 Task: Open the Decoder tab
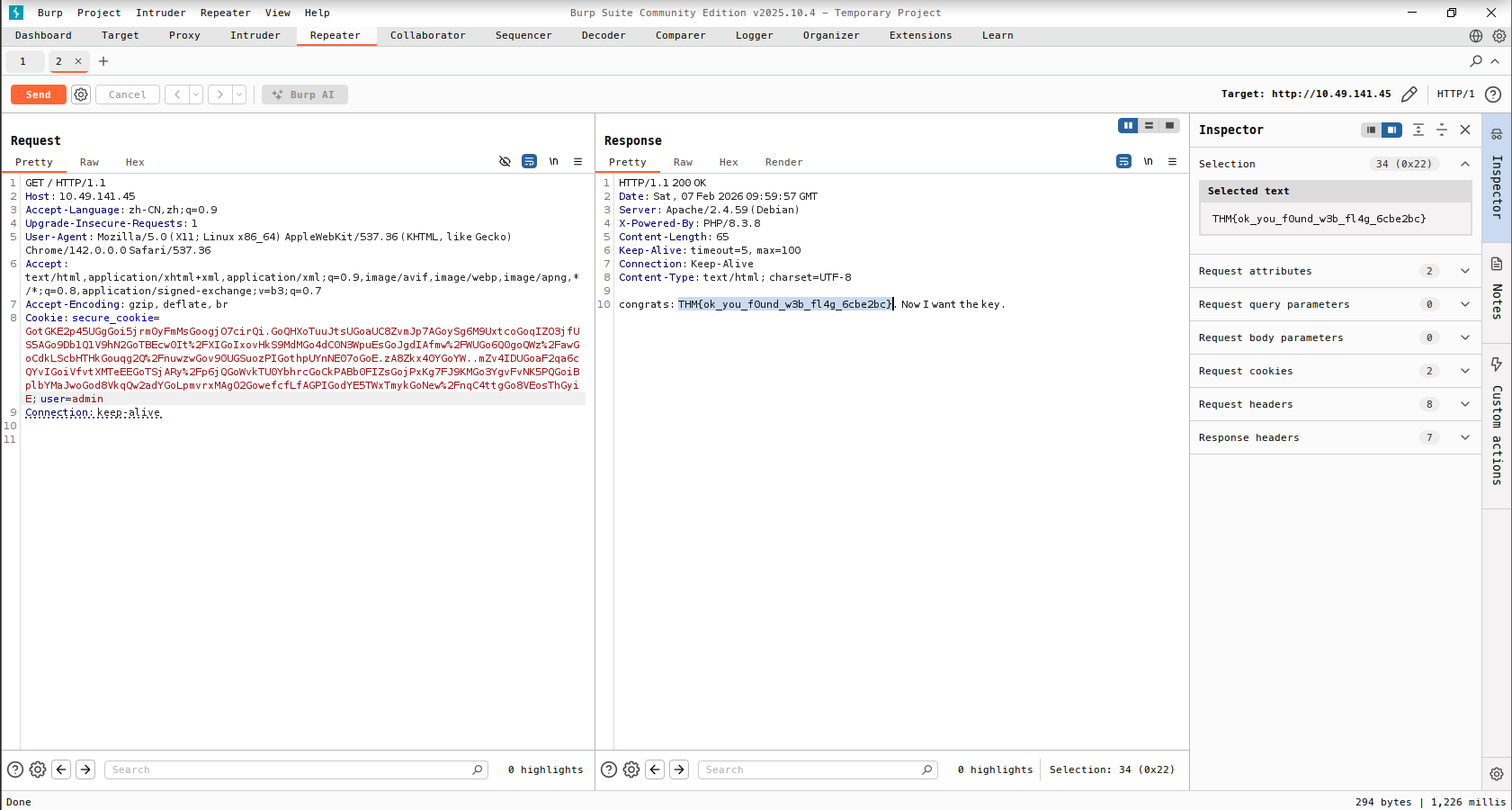click(x=604, y=36)
